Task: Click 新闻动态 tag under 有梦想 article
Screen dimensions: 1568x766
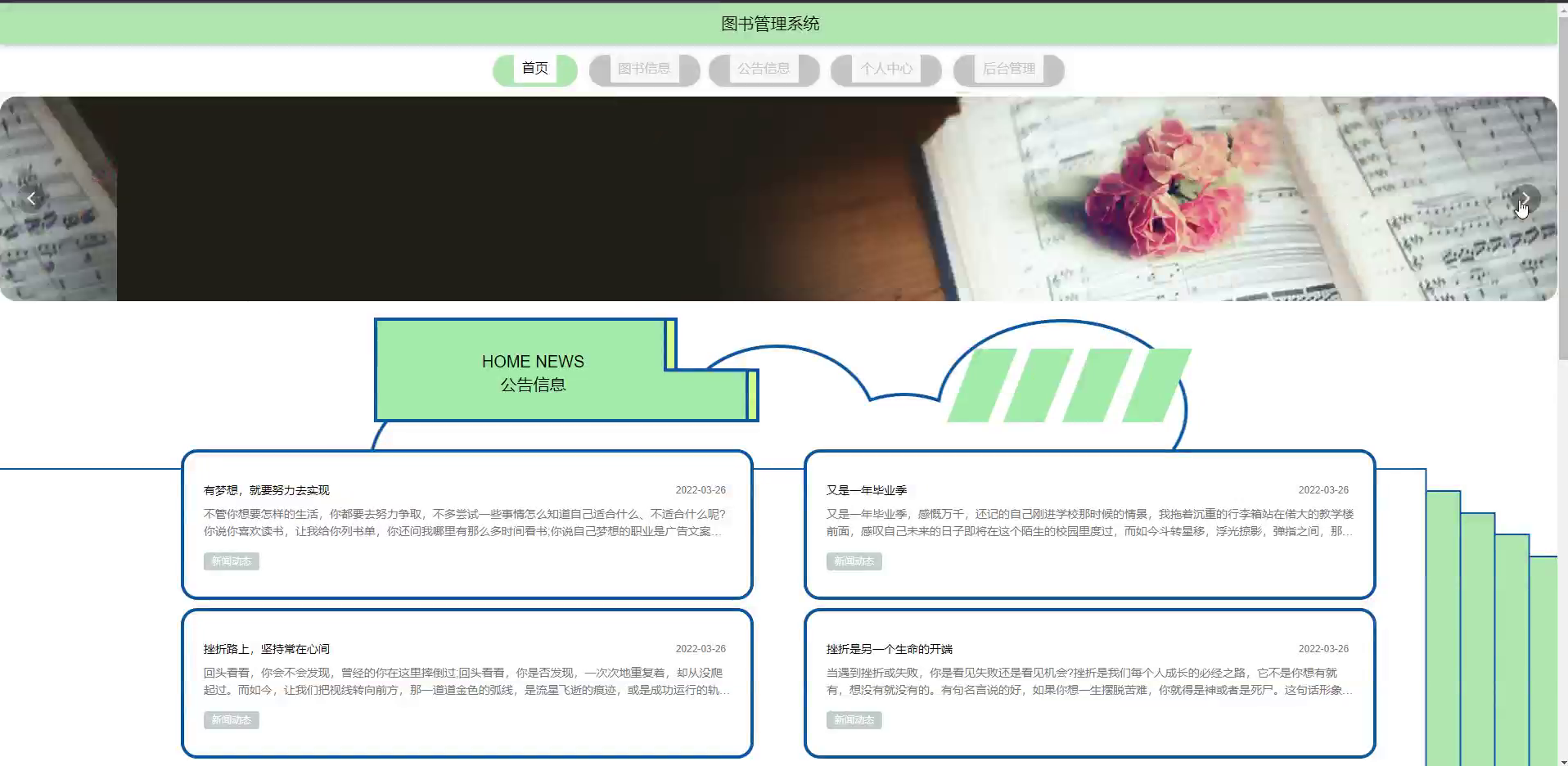Action: tap(232, 561)
